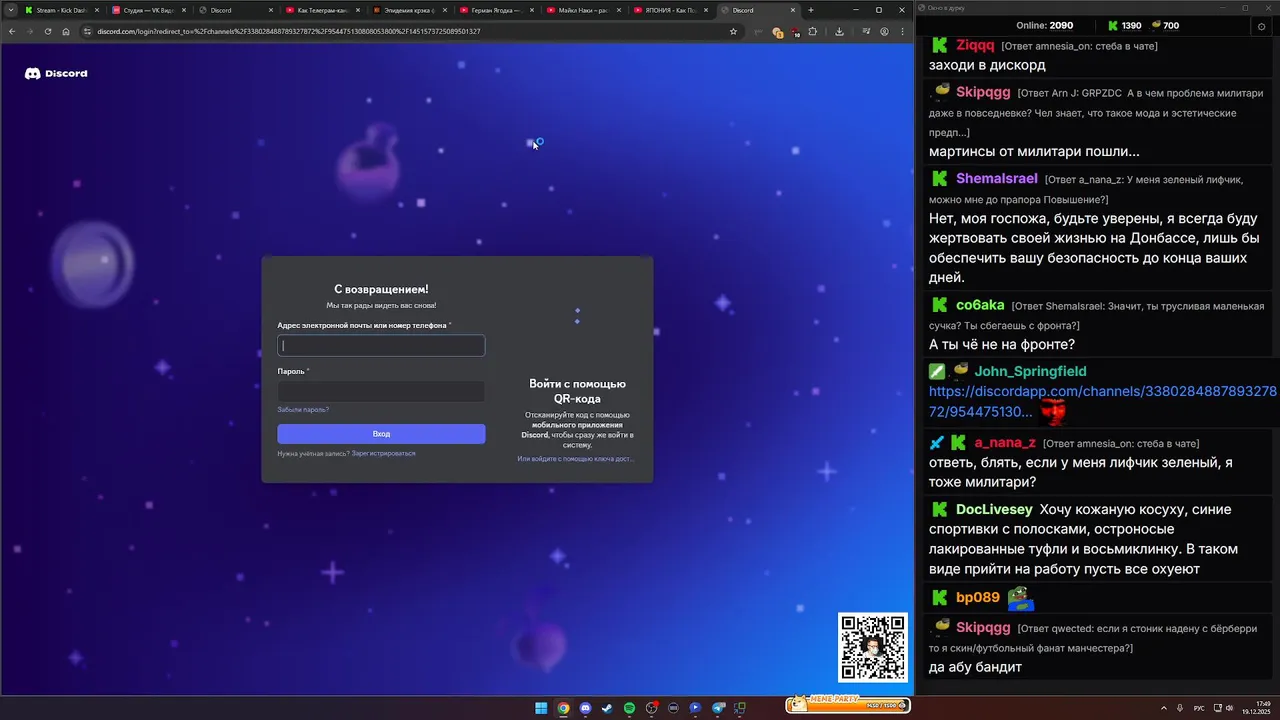Open the Windows Start menu
The width and height of the screenshot is (1280, 720).
click(x=541, y=708)
